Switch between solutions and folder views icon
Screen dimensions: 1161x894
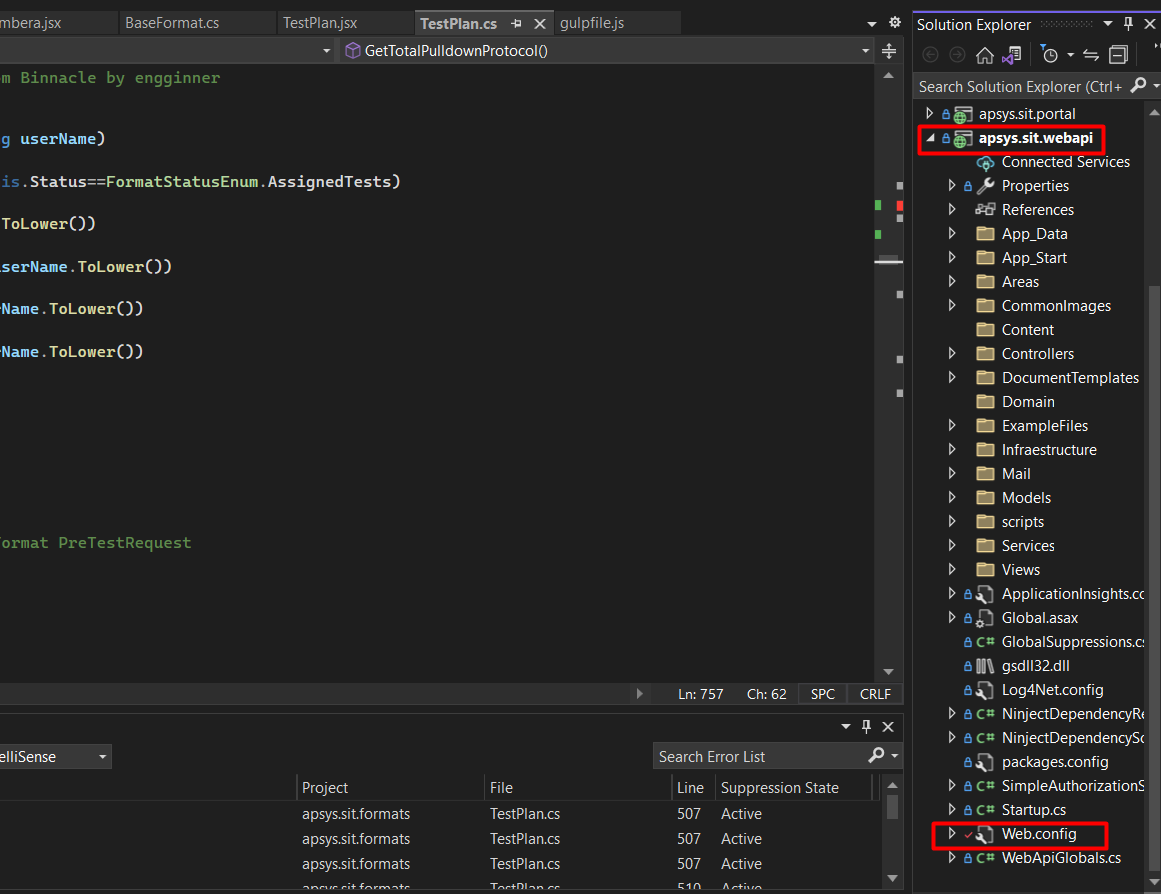[1012, 55]
